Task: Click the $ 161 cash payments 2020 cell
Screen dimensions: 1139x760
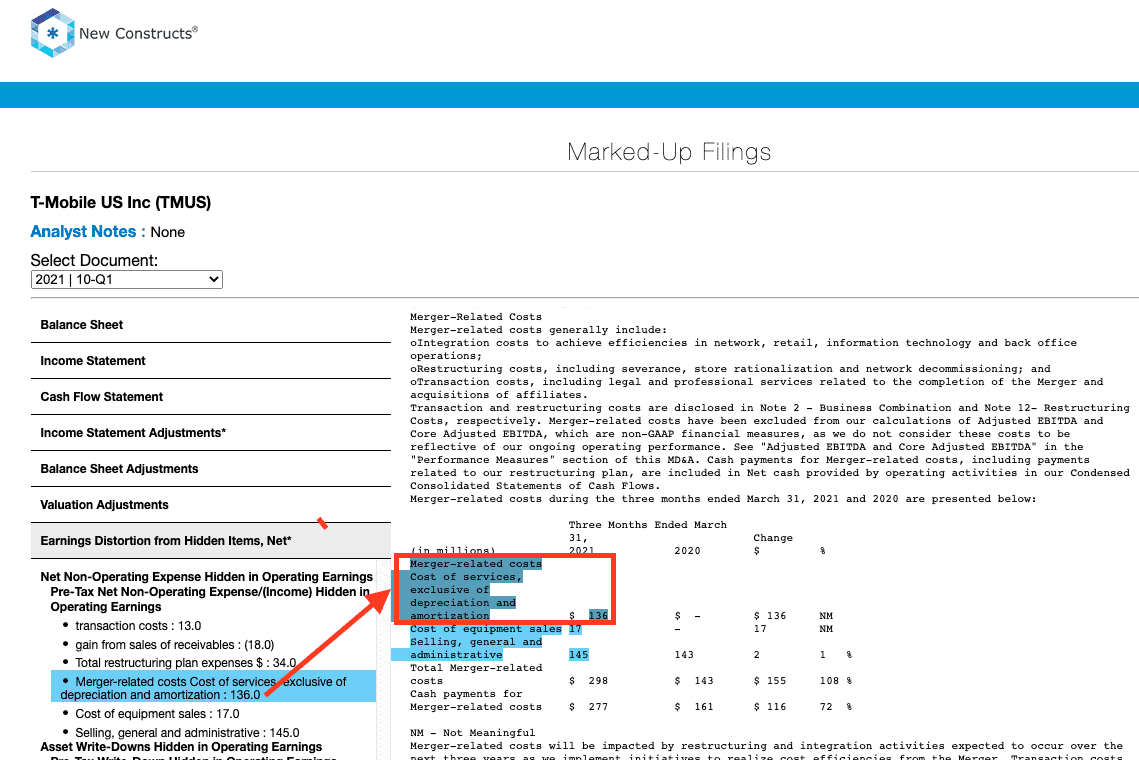Action: [694, 707]
